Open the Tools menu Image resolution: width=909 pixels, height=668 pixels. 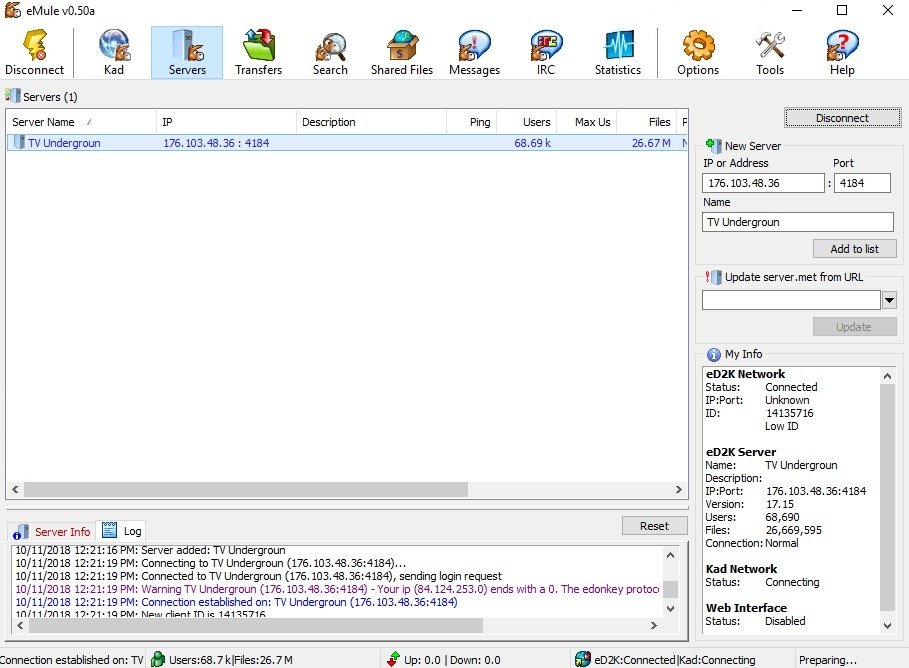point(770,52)
